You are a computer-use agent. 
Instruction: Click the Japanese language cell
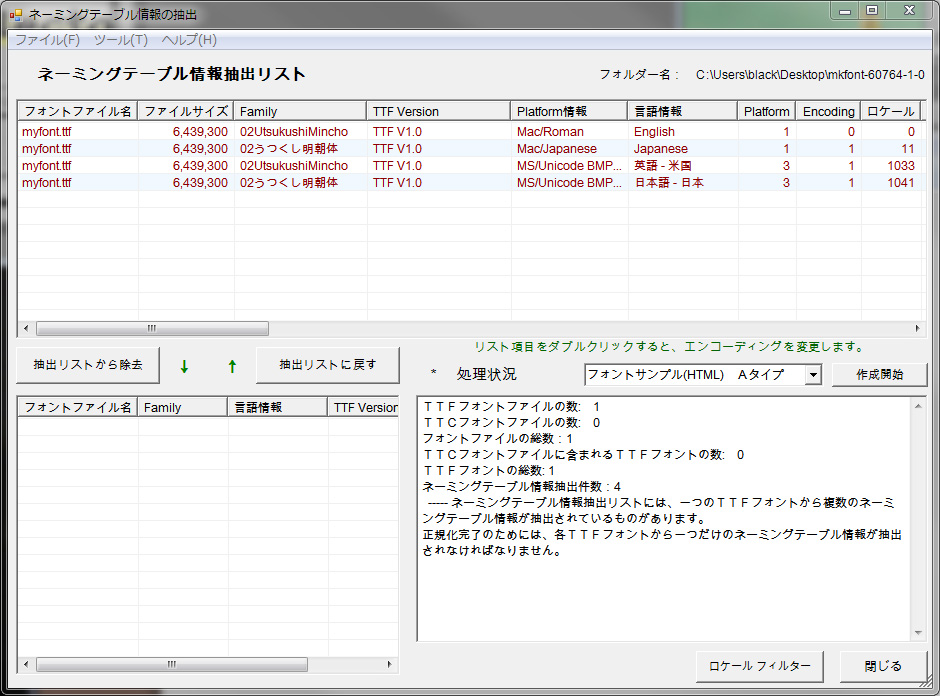(661, 149)
